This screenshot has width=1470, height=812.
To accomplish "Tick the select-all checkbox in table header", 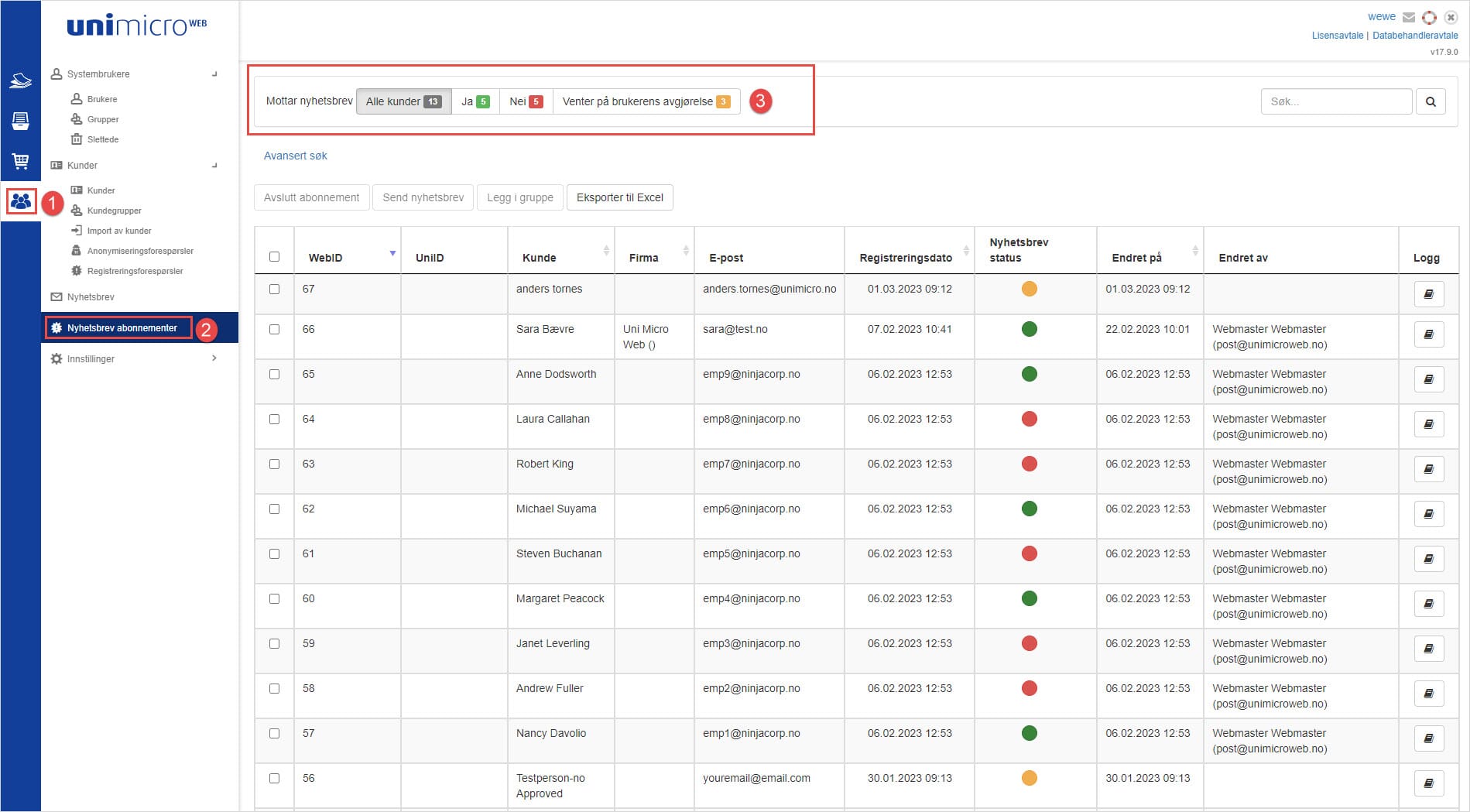I will point(274,257).
